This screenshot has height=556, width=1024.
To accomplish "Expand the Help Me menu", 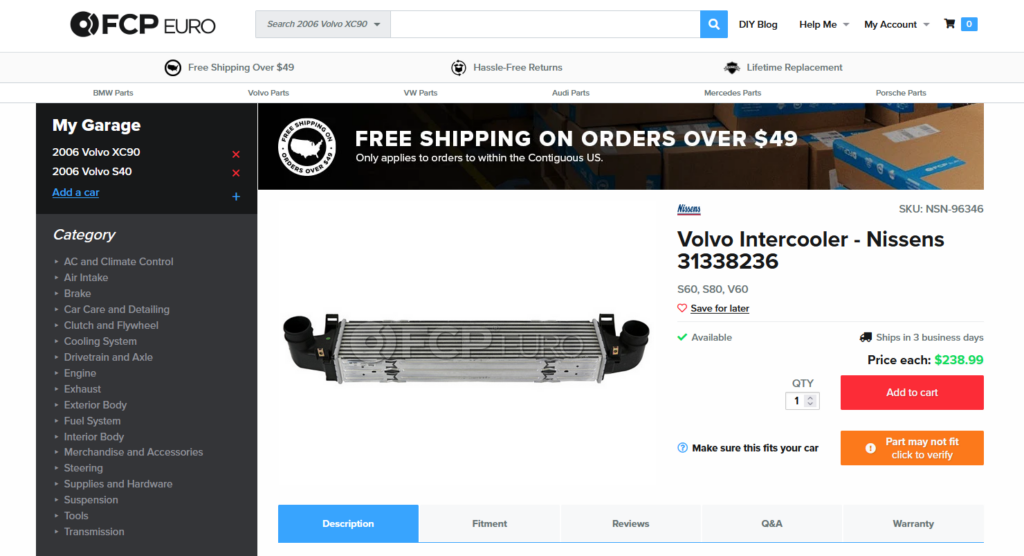I will pos(824,24).
